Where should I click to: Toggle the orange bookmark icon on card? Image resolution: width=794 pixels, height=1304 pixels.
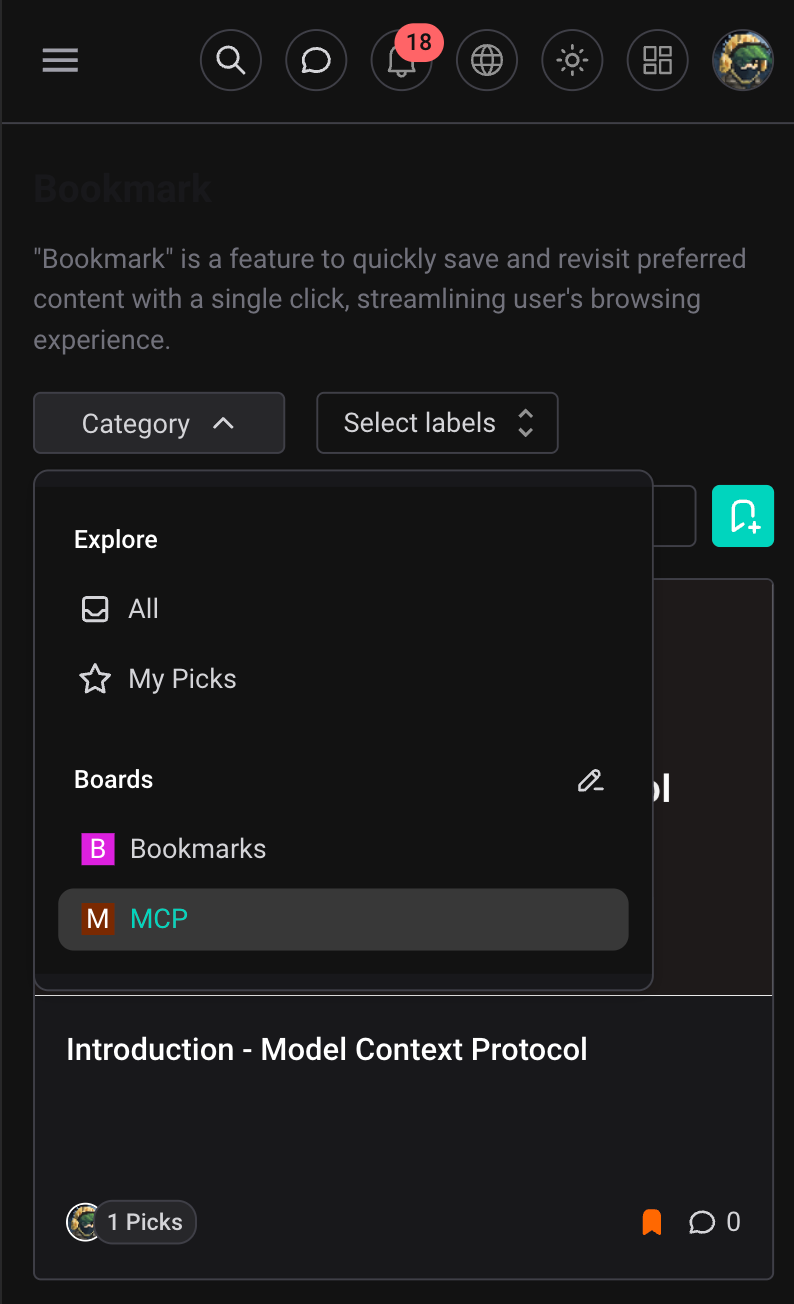652,1222
